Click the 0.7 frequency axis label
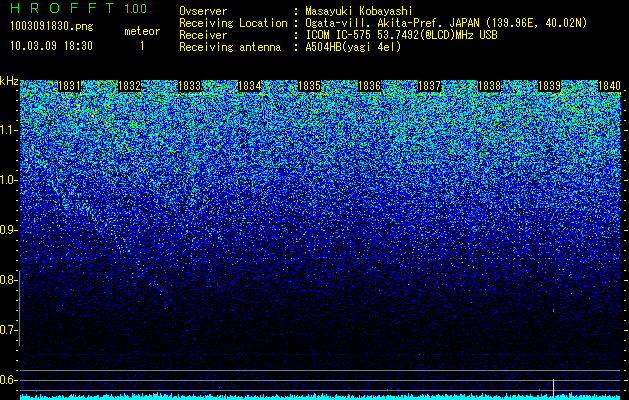 (x=9, y=330)
